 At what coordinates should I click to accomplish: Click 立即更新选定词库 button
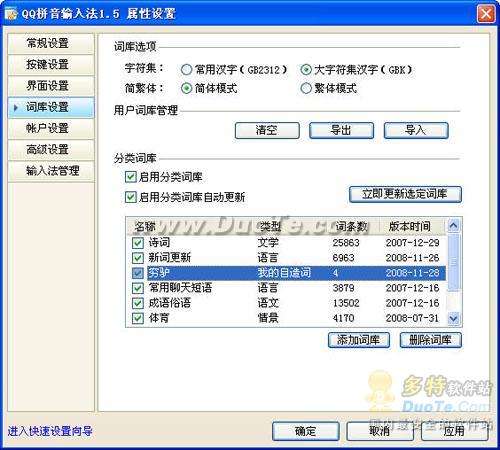(405, 194)
